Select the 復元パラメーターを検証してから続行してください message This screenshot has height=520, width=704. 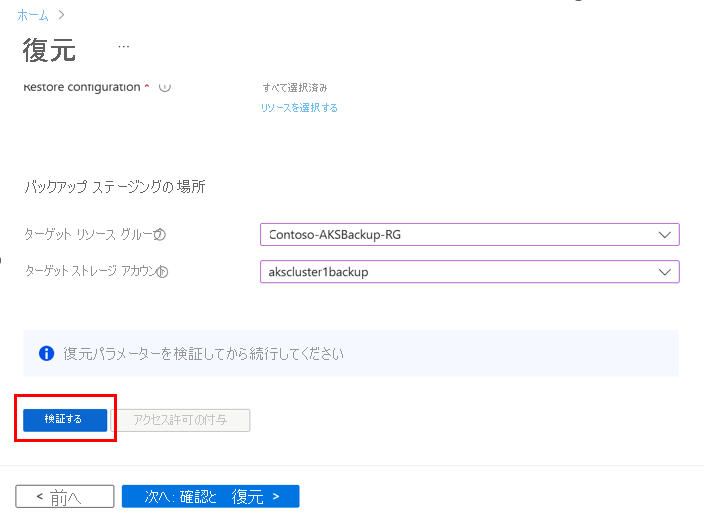[x=203, y=354]
